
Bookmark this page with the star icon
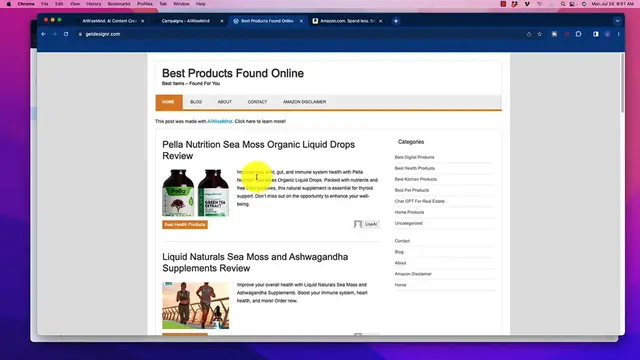(540, 34)
